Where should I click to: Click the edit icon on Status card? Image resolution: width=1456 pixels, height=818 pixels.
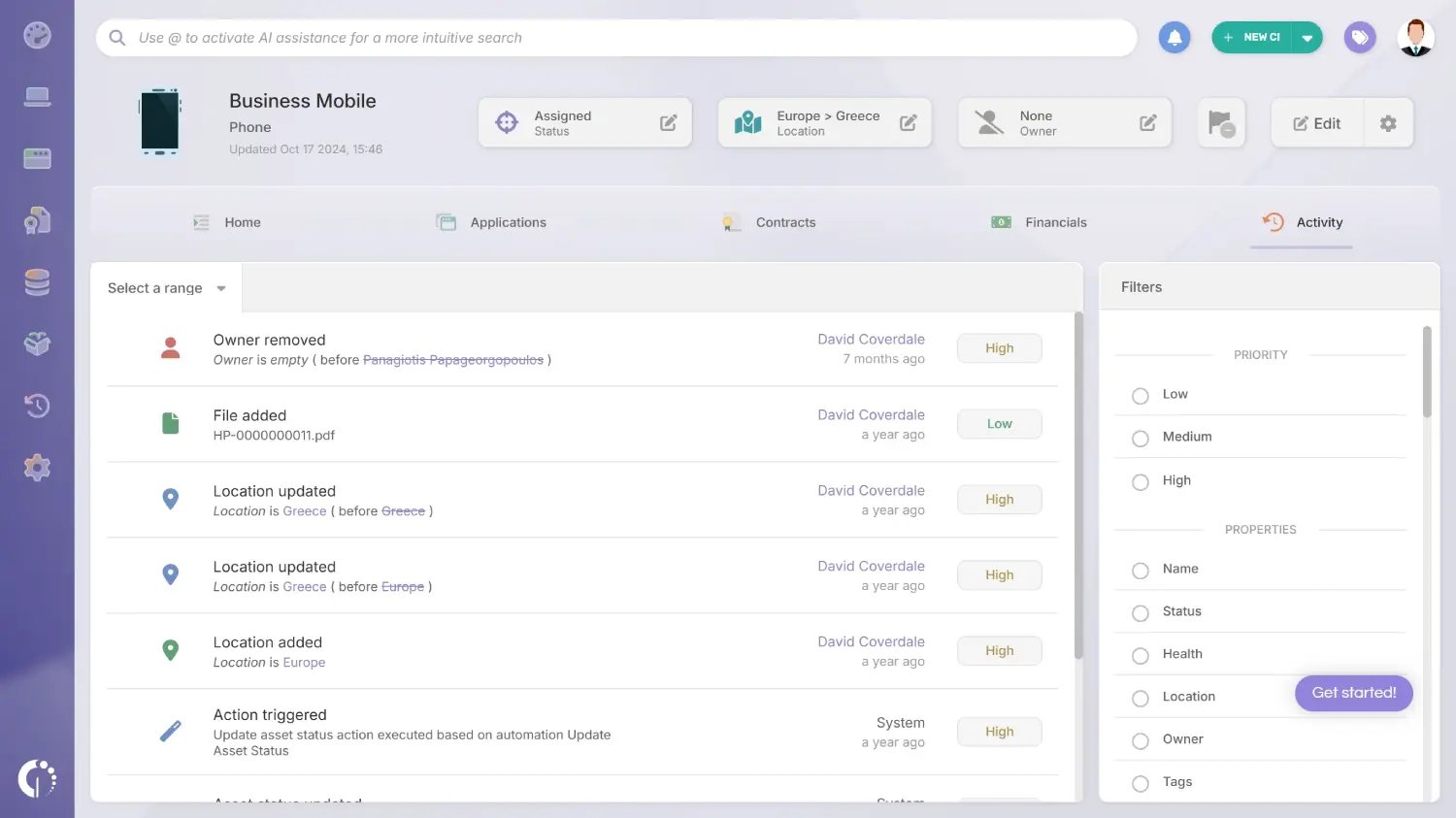(x=668, y=123)
